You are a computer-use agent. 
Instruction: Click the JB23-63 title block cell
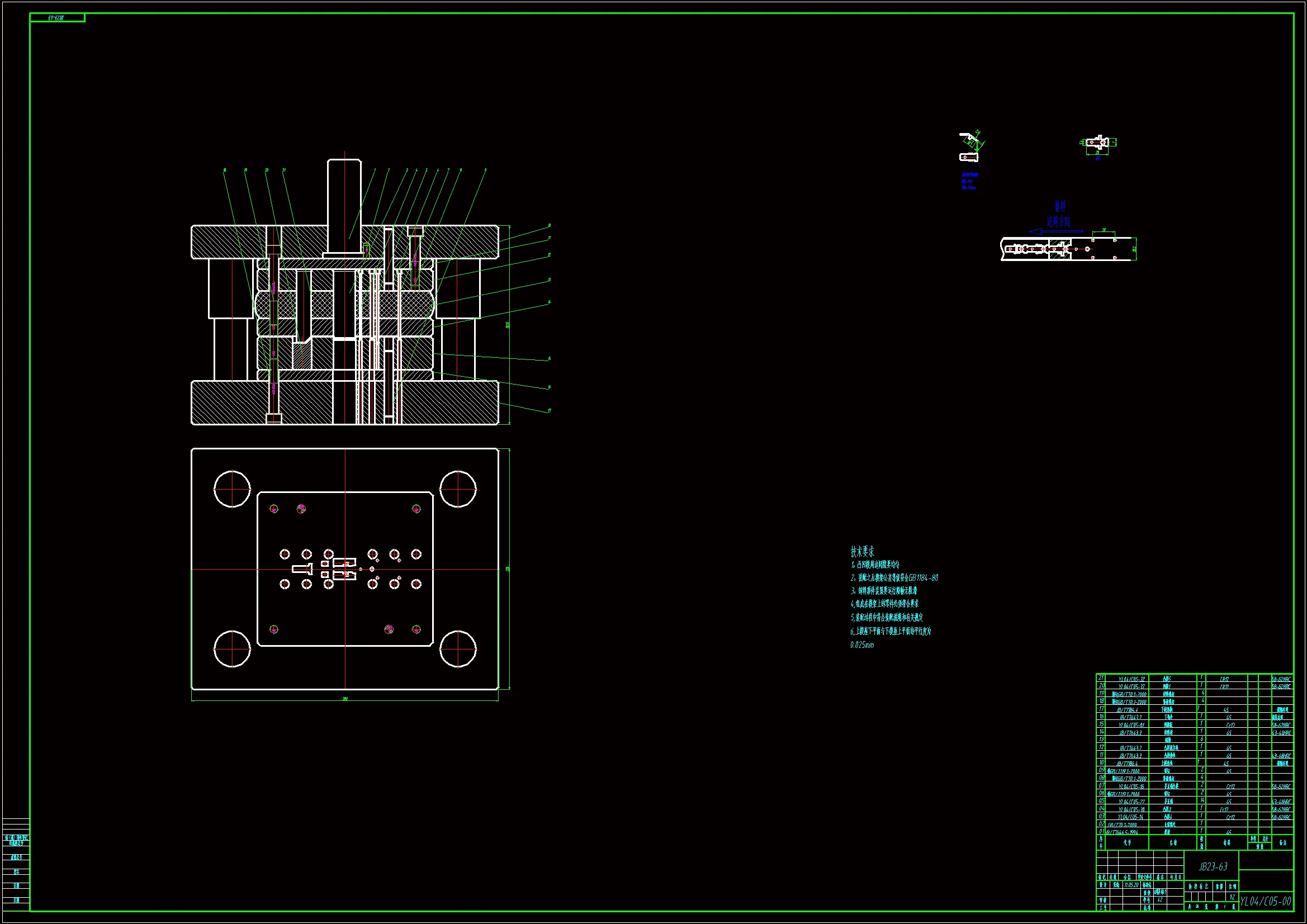pyautogui.click(x=1213, y=866)
